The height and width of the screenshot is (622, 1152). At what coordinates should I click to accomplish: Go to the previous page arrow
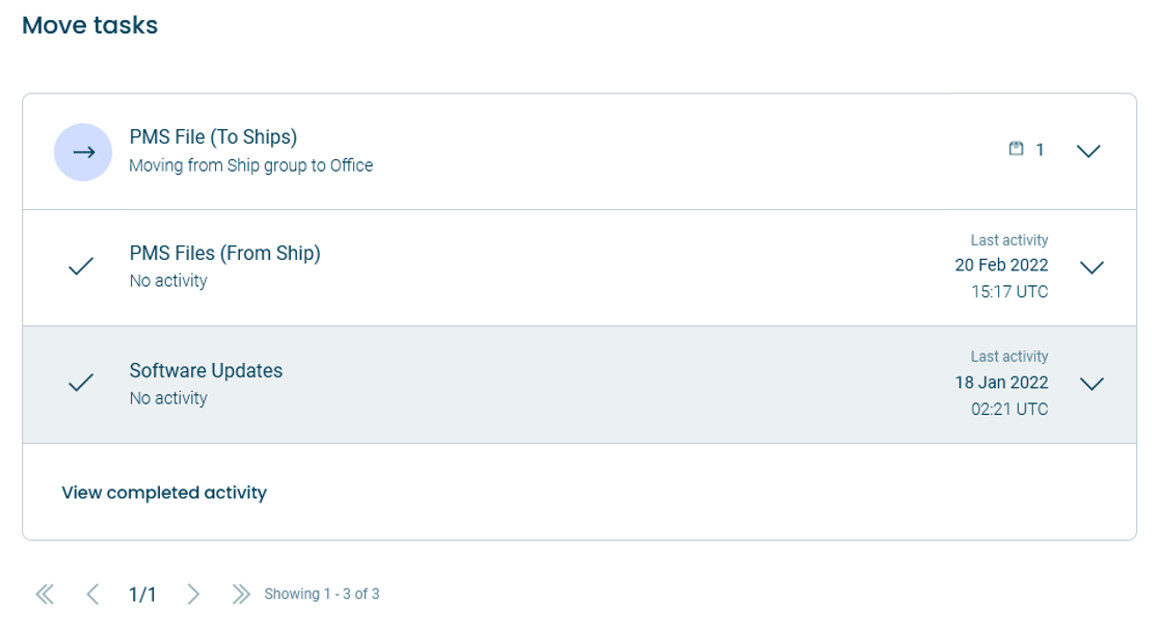click(93, 594)
